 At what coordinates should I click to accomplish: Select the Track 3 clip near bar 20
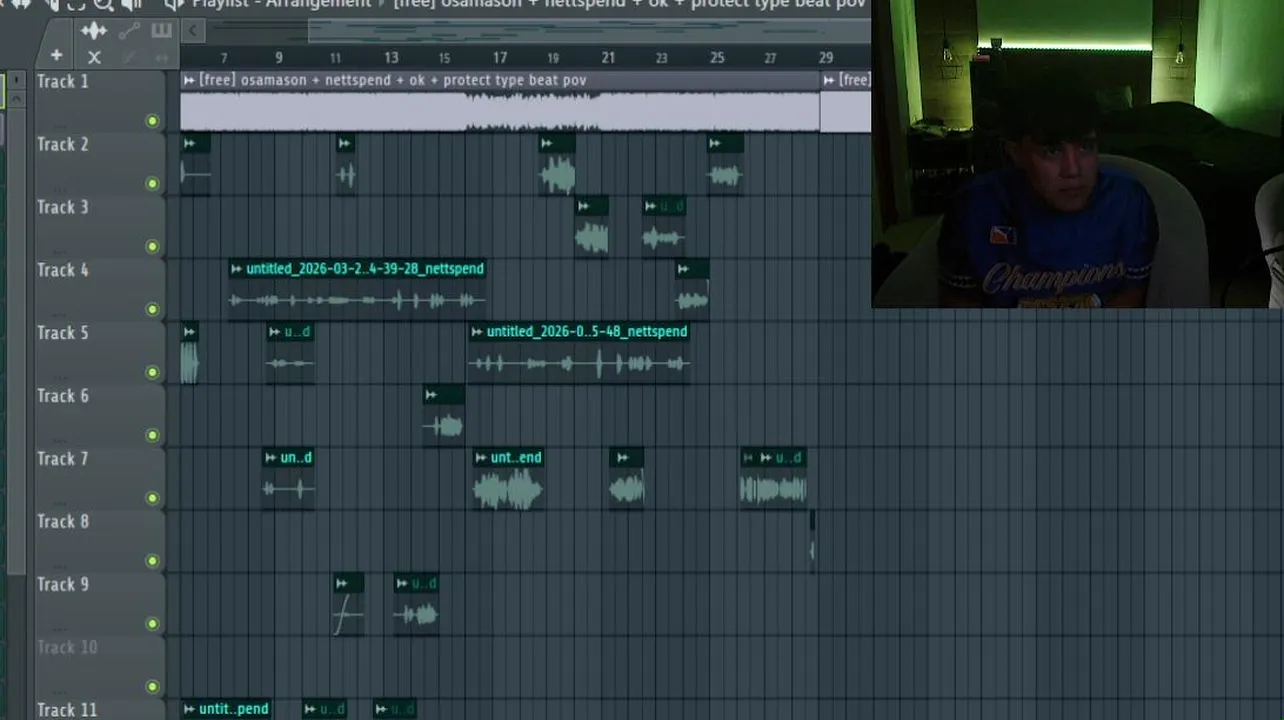point(592,227)
